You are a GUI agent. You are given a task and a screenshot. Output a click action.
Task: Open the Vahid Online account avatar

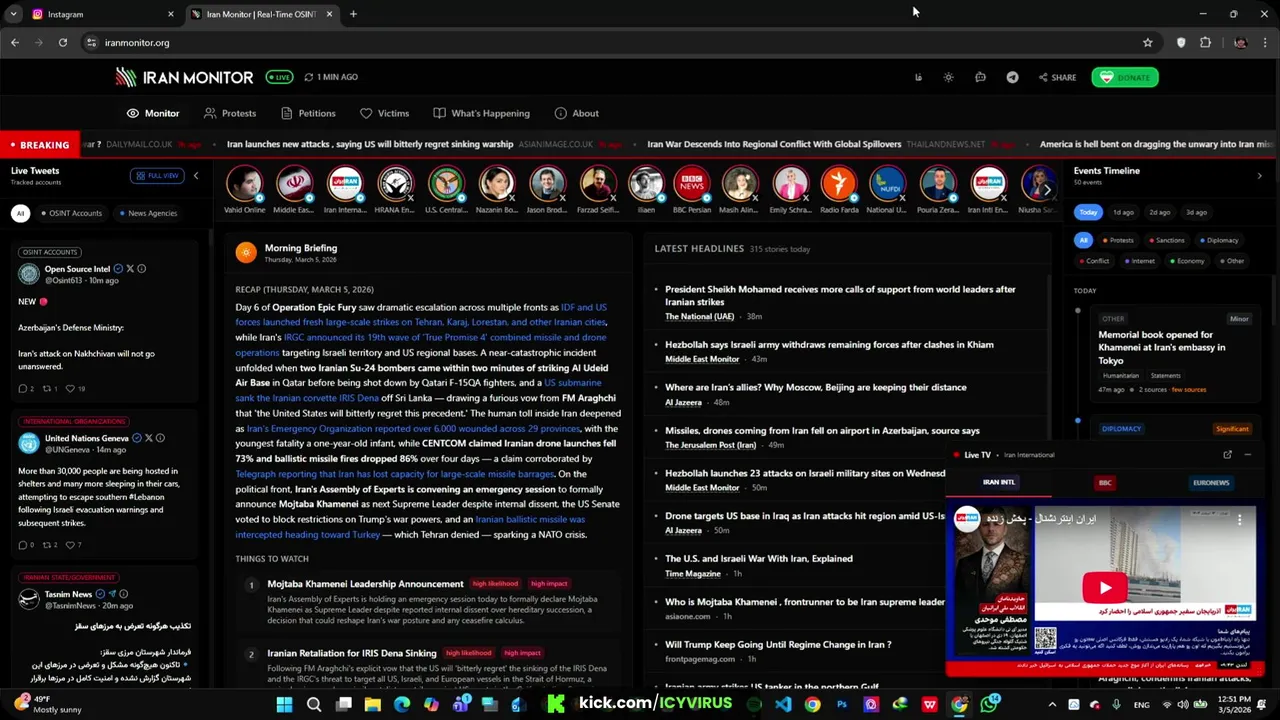244,184
